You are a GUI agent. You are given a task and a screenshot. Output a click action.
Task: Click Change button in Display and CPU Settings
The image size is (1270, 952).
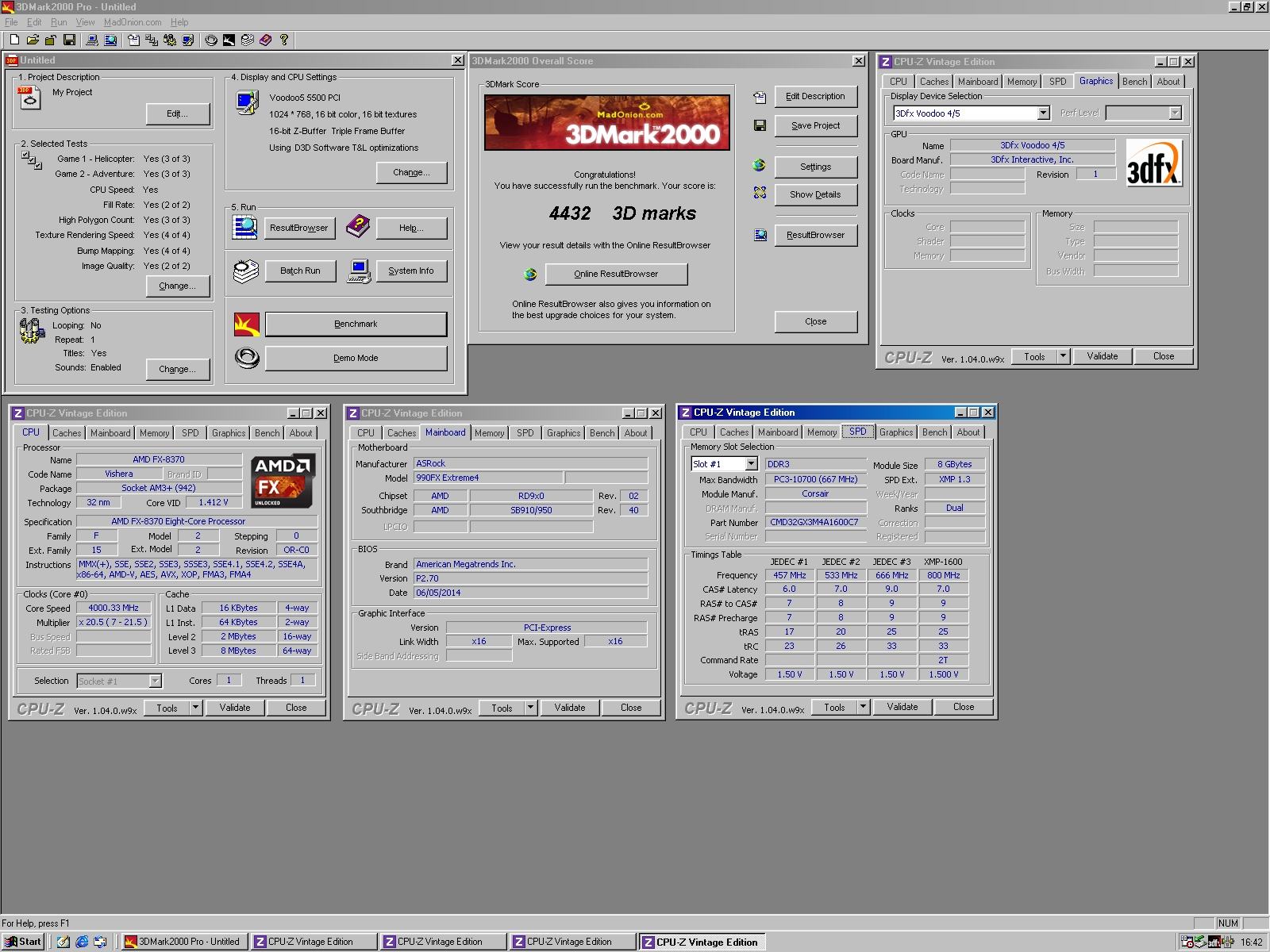tap(411, 172)
